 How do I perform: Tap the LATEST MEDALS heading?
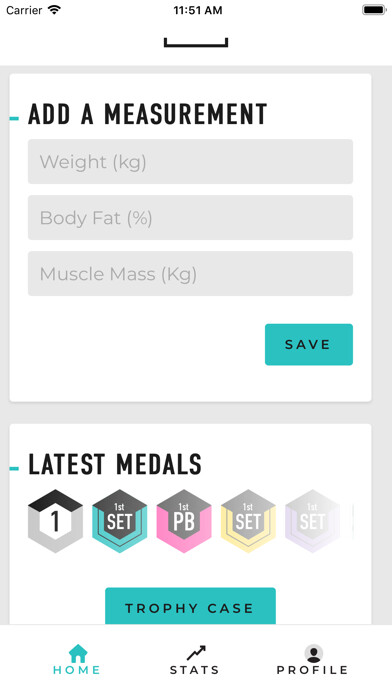pos(115,464)
